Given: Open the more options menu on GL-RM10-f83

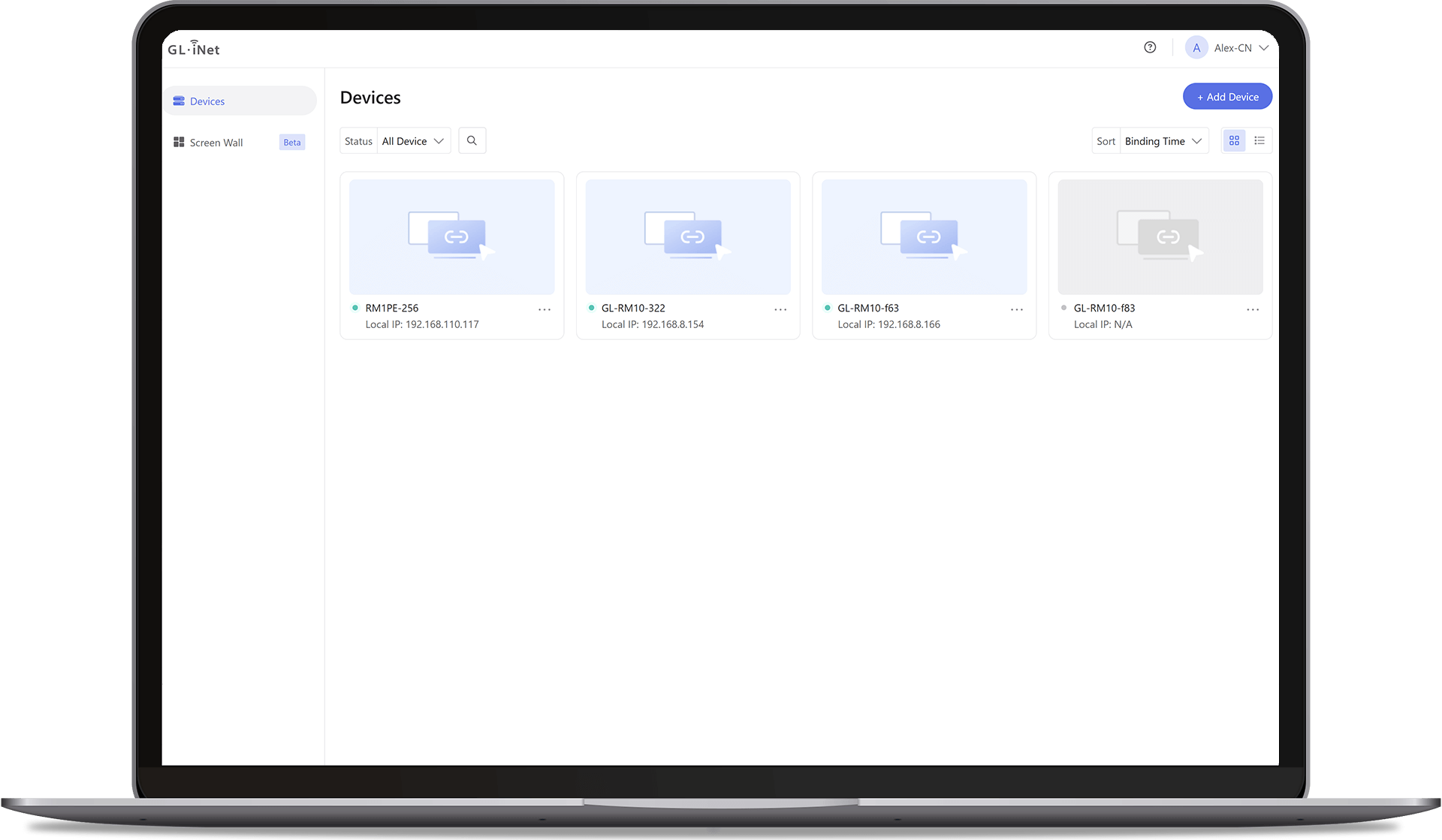Looking at the screenshot, I should tap(1252, 309).
